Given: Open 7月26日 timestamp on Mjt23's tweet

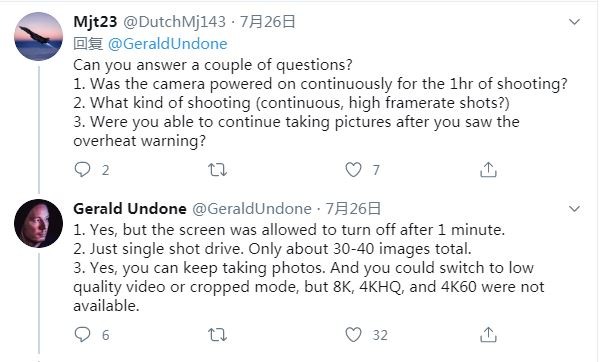Looking at the screenshot, I should click(x=268, y=22).
